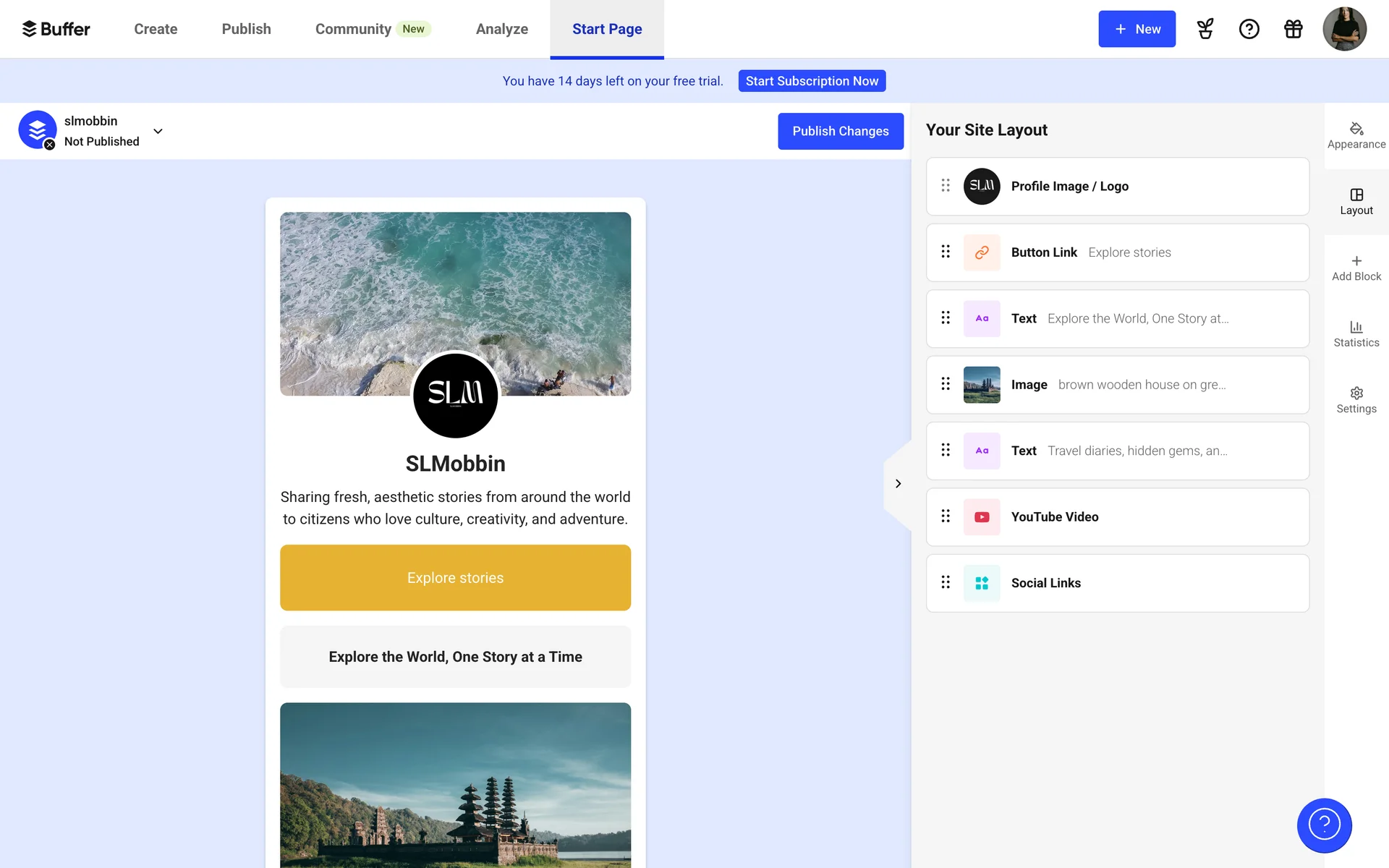Switch to the Analyze tab
Screen dimensions: 1389x868
tap(501, 29)
